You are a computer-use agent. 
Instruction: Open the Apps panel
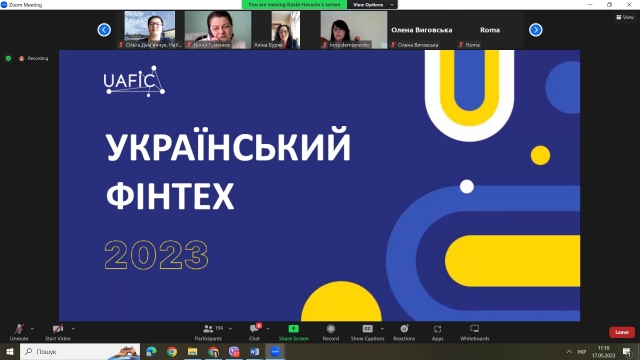pos(438,332)
